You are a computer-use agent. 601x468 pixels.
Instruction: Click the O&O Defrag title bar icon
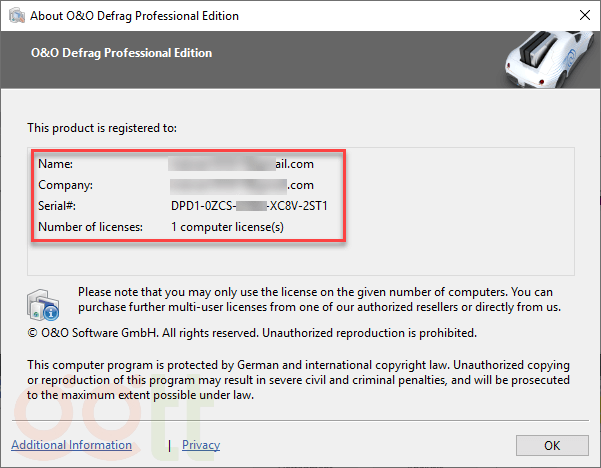15,16
